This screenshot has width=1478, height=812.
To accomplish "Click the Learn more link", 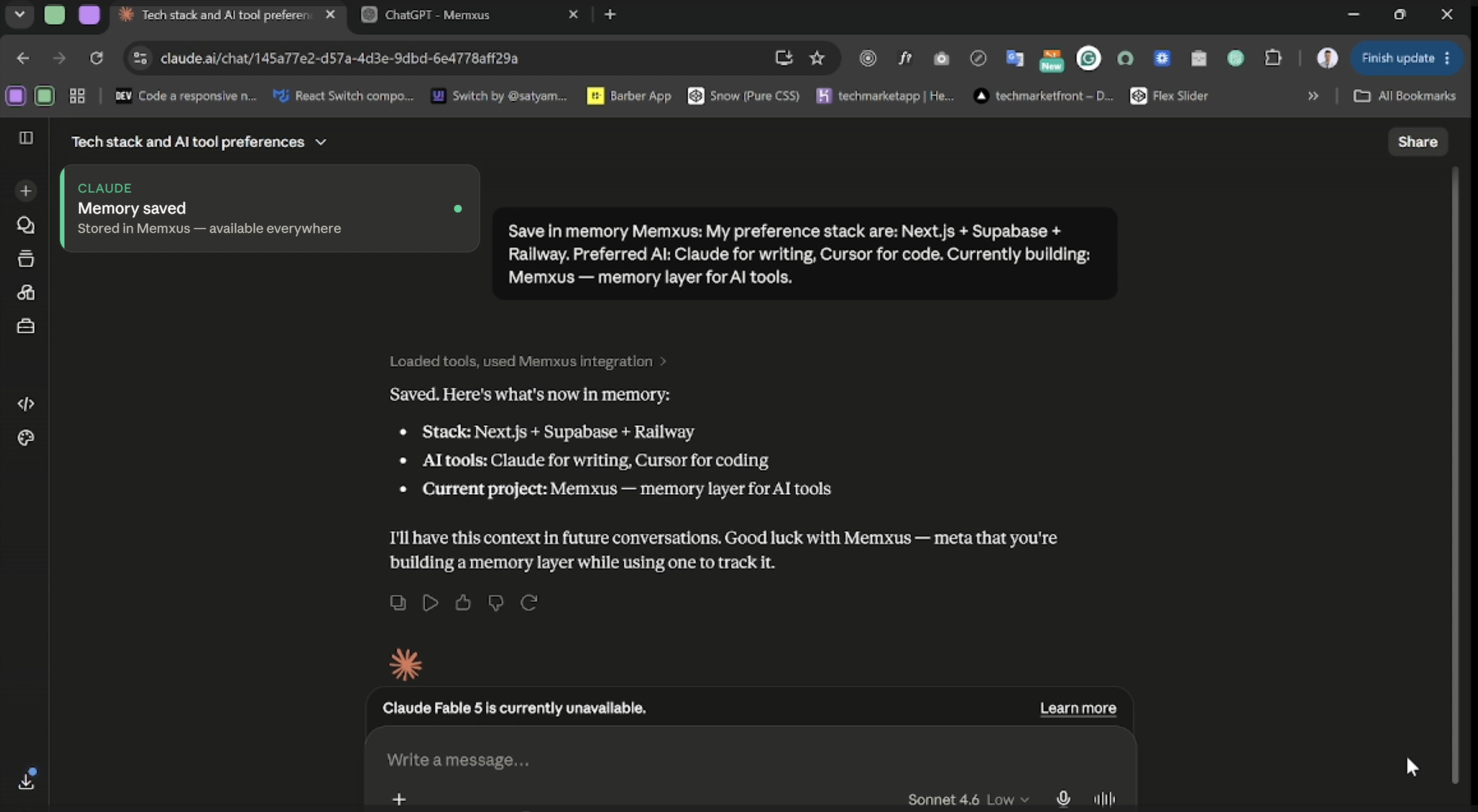I will pos(1078,708).
